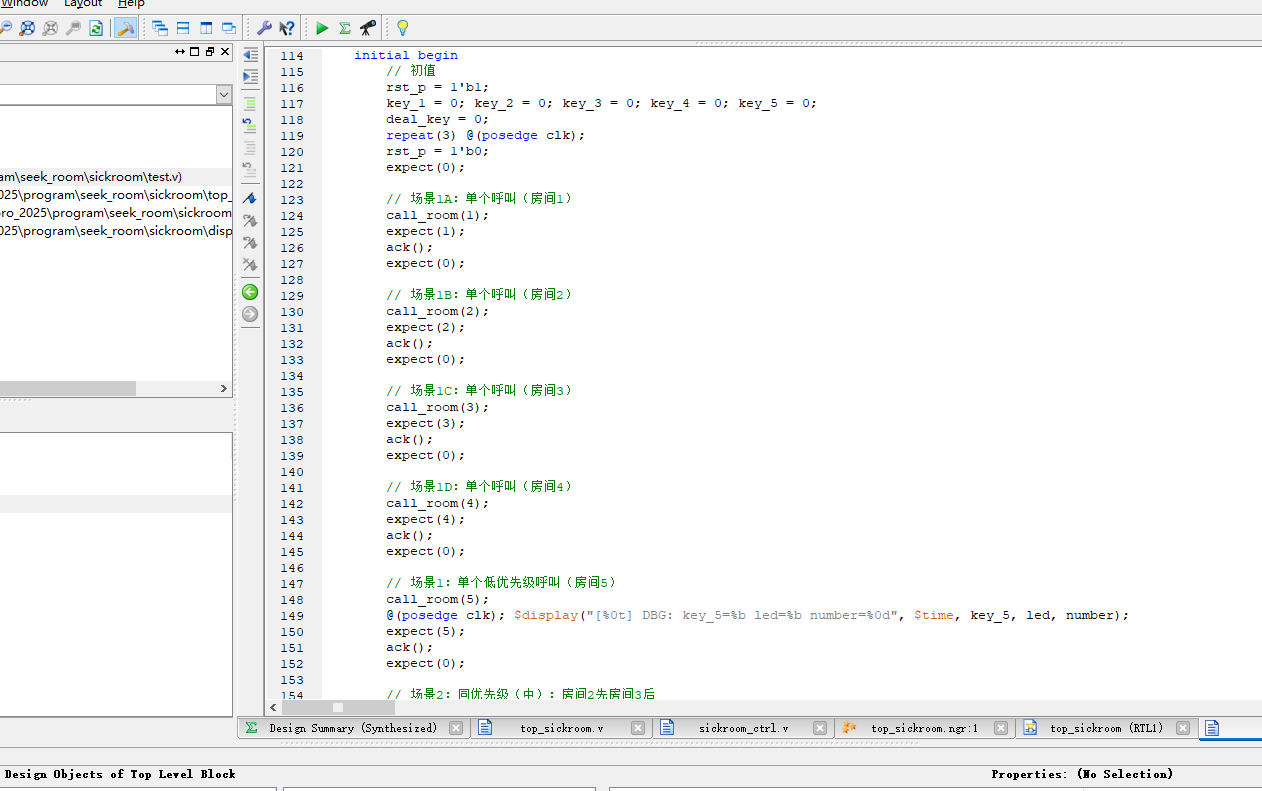Tile windows horizontally via toolbar icon
Screen dimensions: 1262x791
pyautogui.click(x=183, y=28)
